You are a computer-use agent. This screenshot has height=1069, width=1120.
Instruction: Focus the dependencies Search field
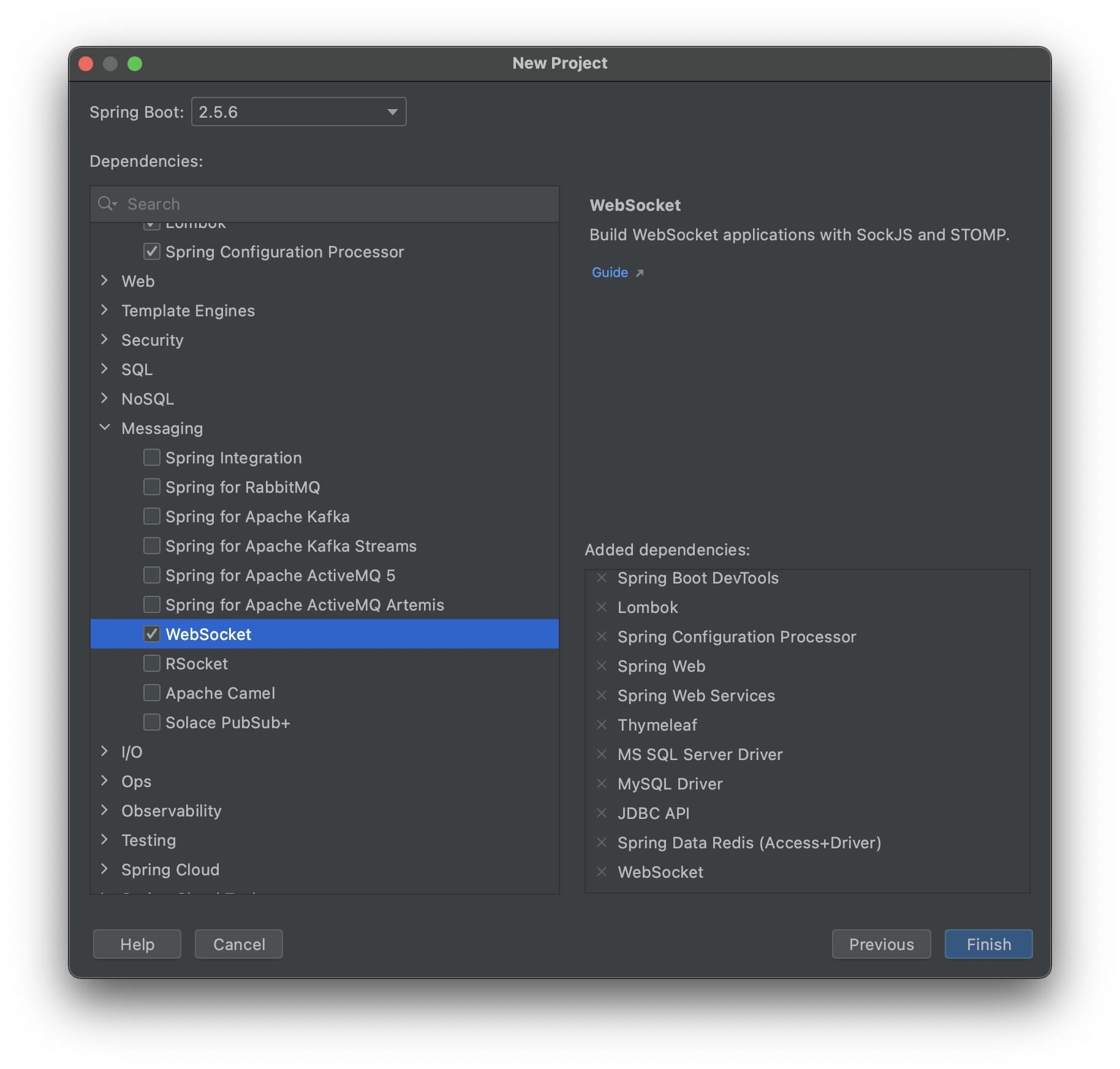click(x=325, y=204)
